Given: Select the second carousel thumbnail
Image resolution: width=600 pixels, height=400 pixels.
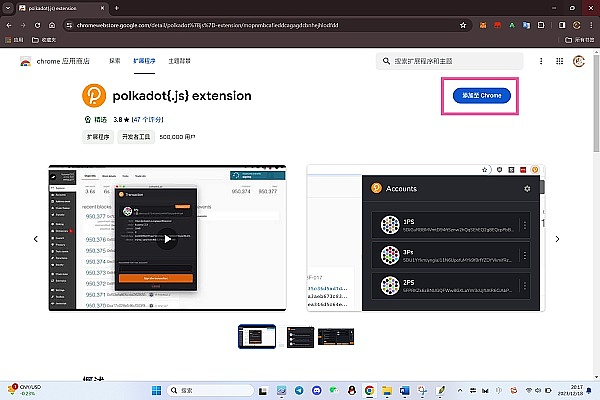Looking at the screenshot, I should point(299,337).
